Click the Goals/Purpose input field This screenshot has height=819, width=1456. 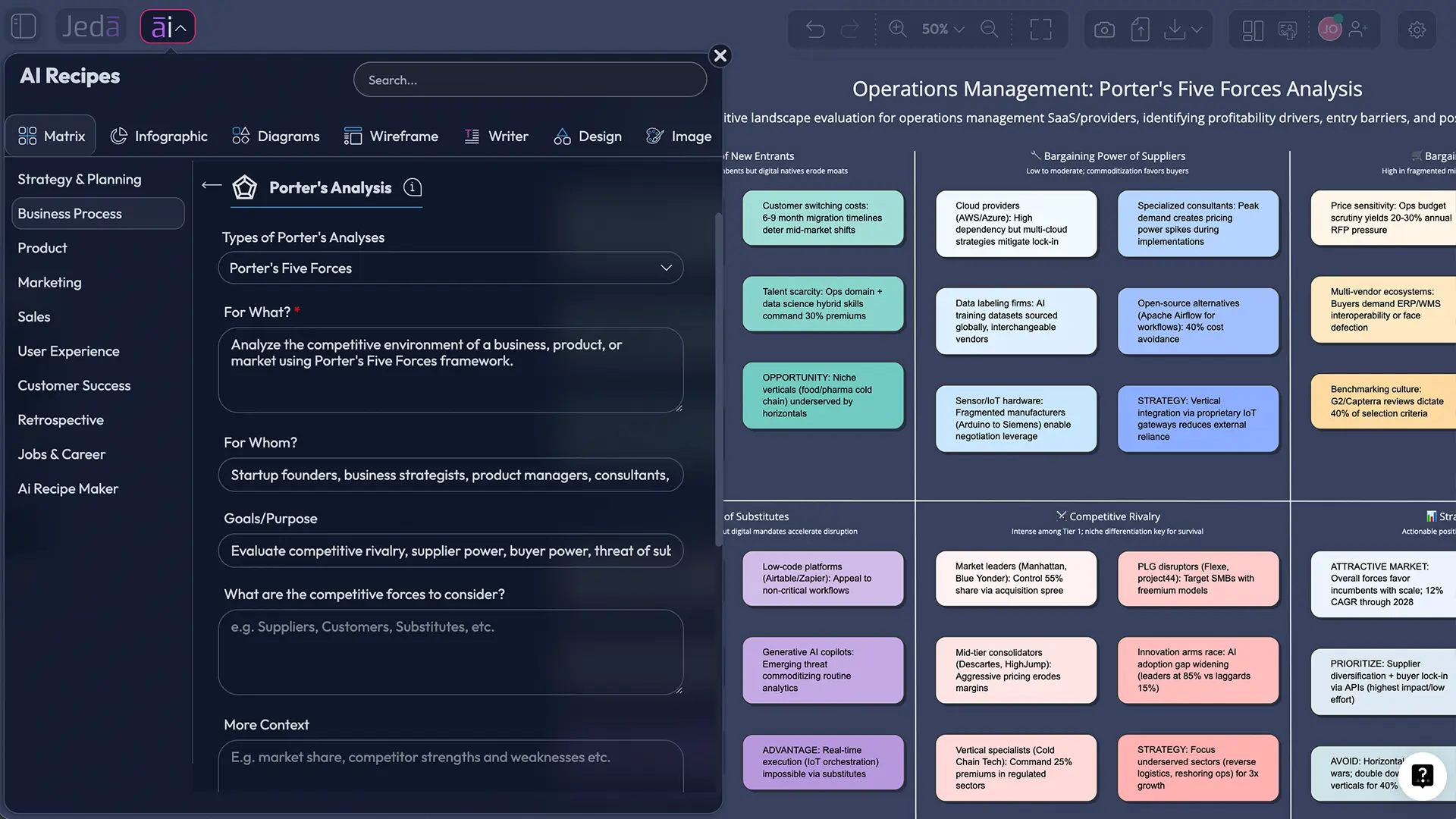tap(450, 551)
